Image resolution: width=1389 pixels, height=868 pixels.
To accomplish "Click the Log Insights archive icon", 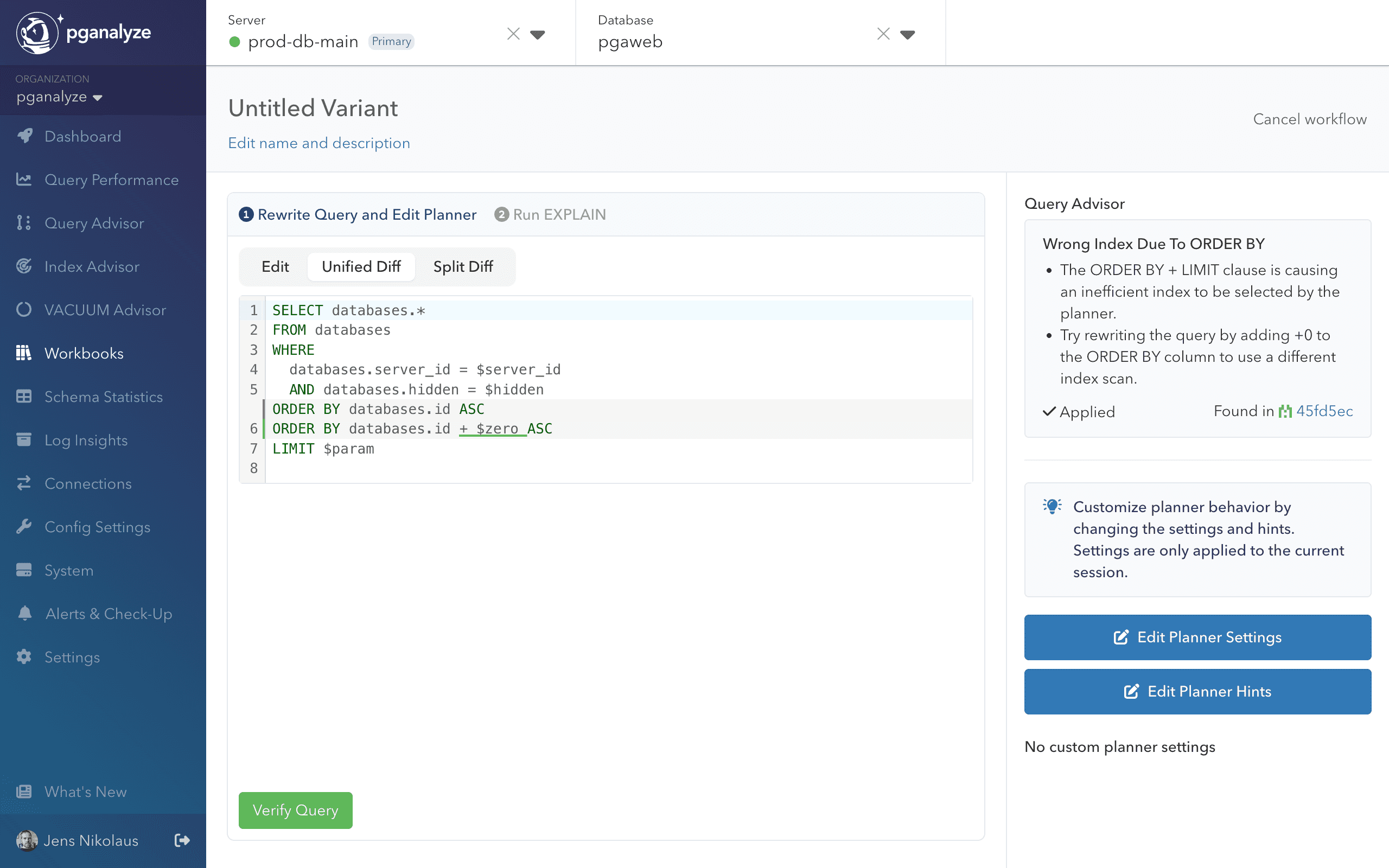I will pyautogui.click(x=24, y=440).
